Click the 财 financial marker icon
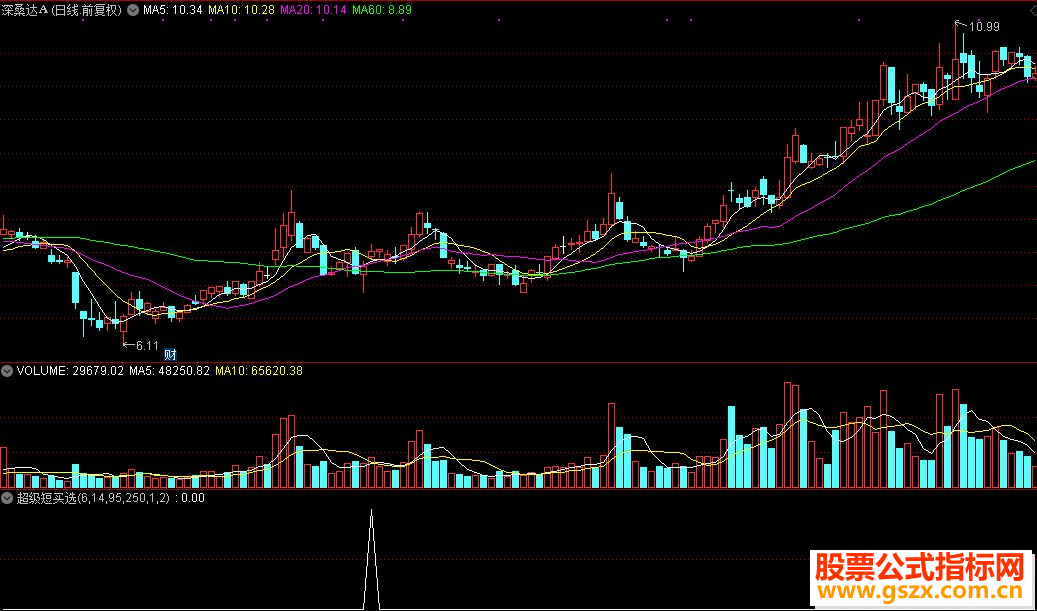This screenshot has width=1037, height=611. [171, 354]
